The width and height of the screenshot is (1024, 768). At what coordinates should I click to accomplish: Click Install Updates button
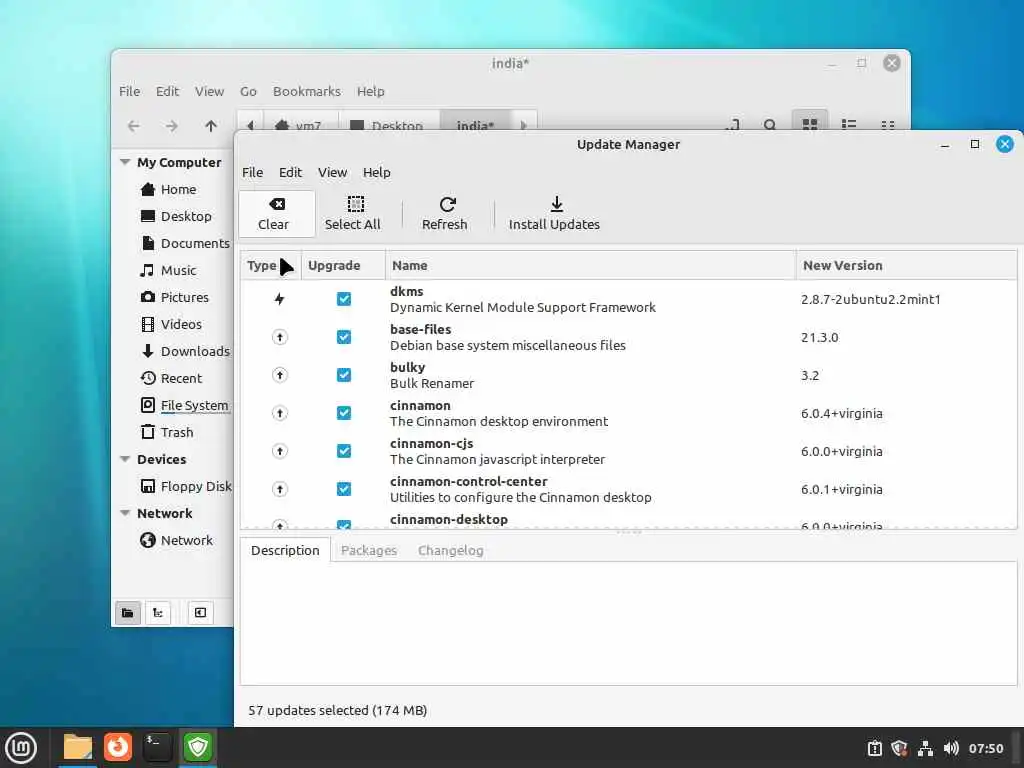click(554, 214)
